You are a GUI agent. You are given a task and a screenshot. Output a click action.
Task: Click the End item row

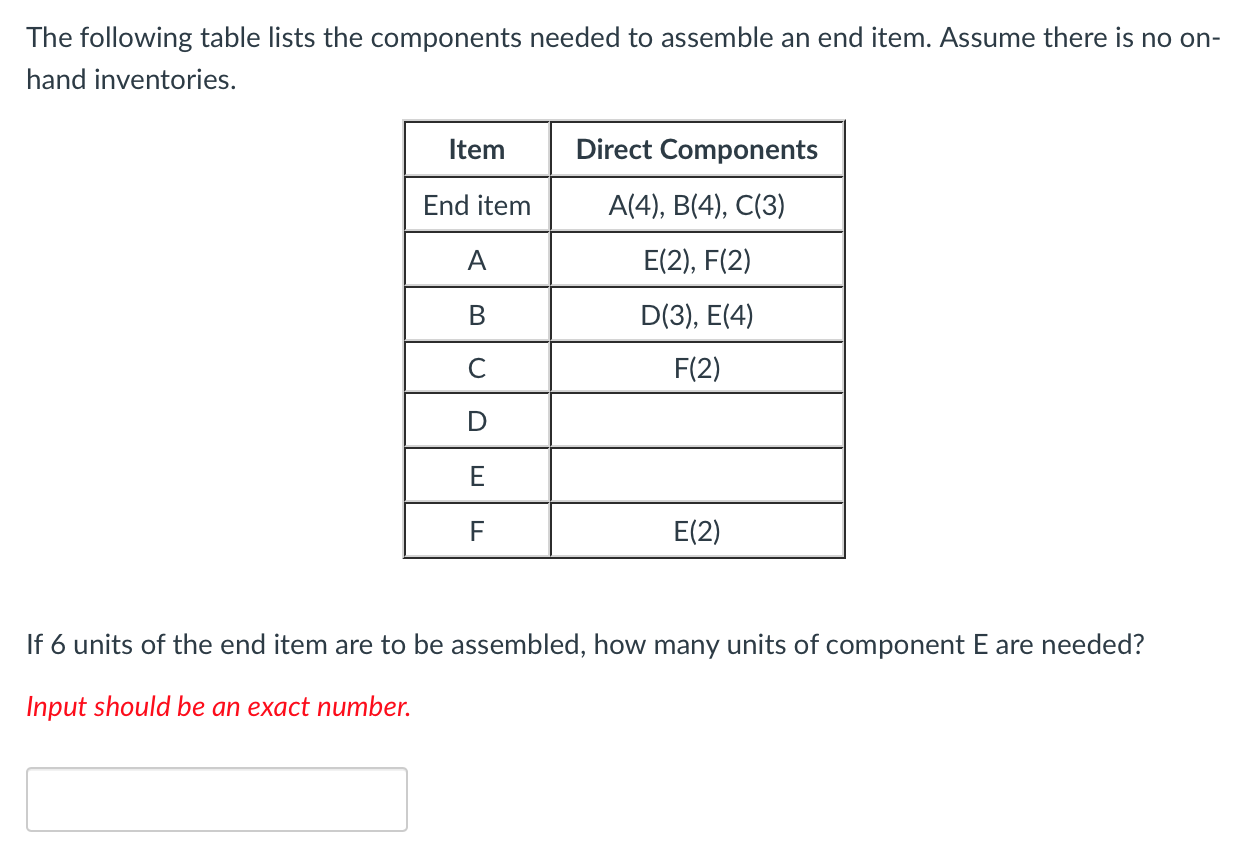(x=476, y=205)
